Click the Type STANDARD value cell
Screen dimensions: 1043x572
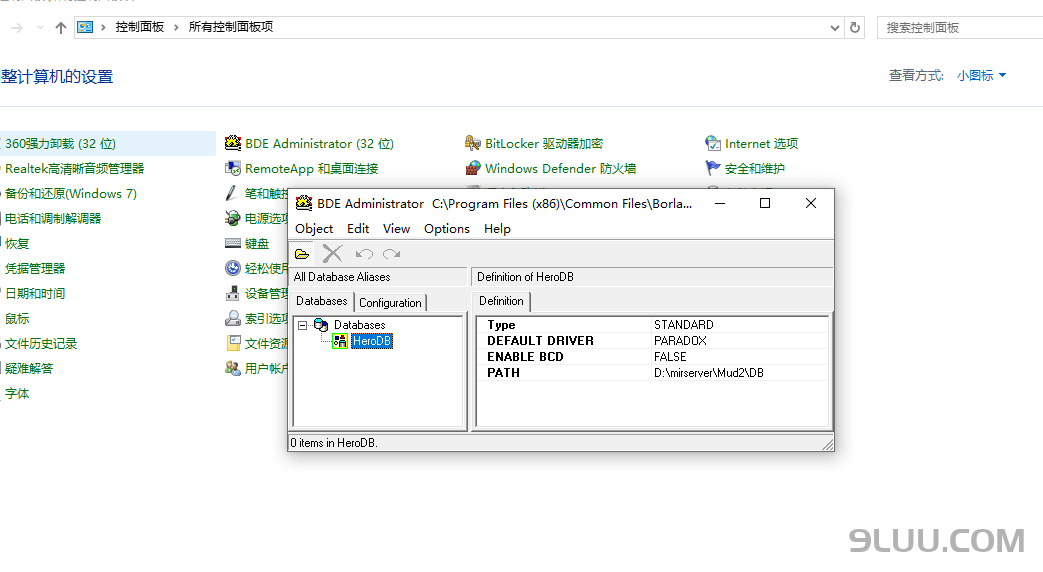click(x=739, y=325)
